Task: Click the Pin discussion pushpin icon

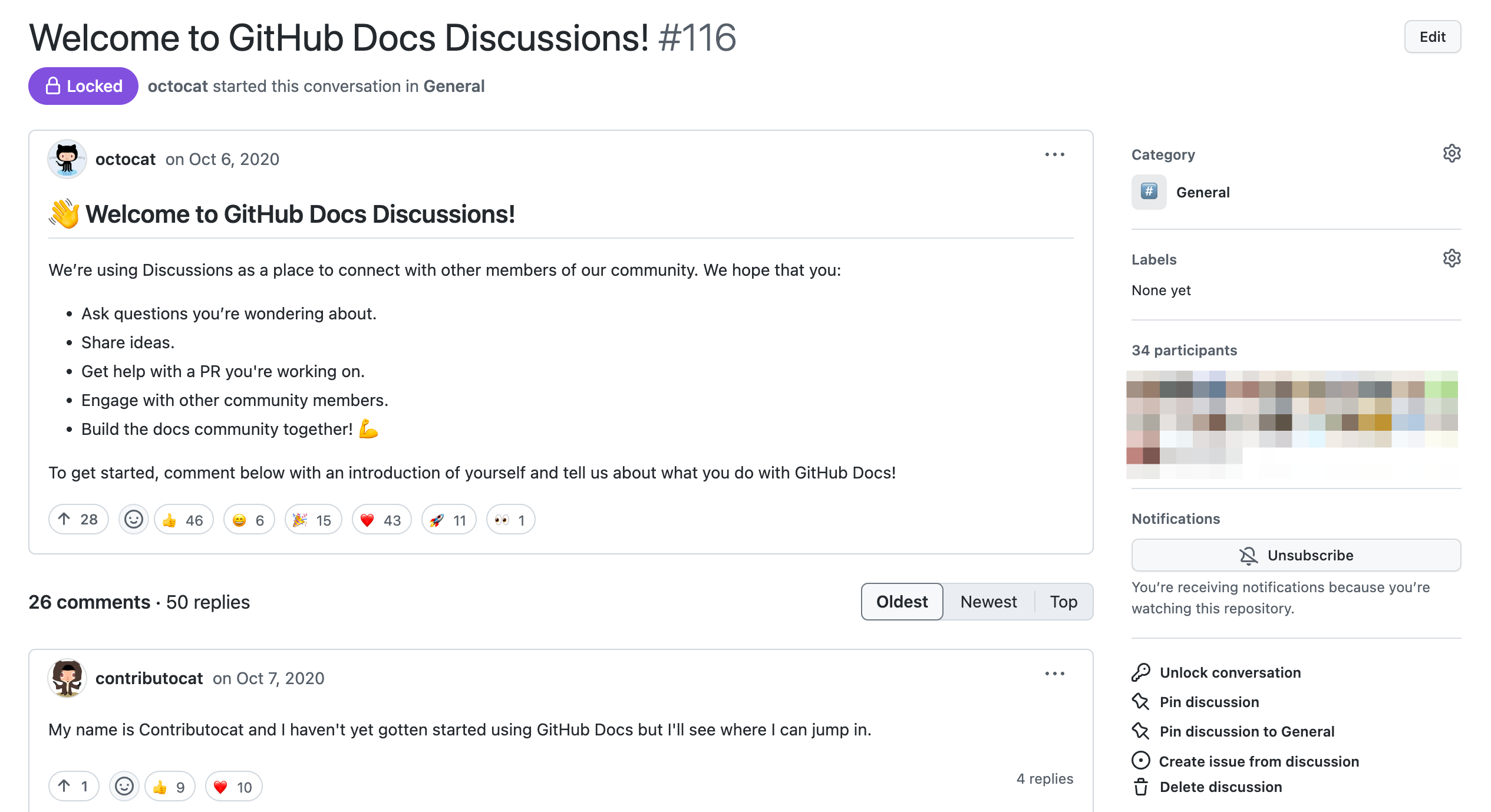Action: pos(1140,701)
